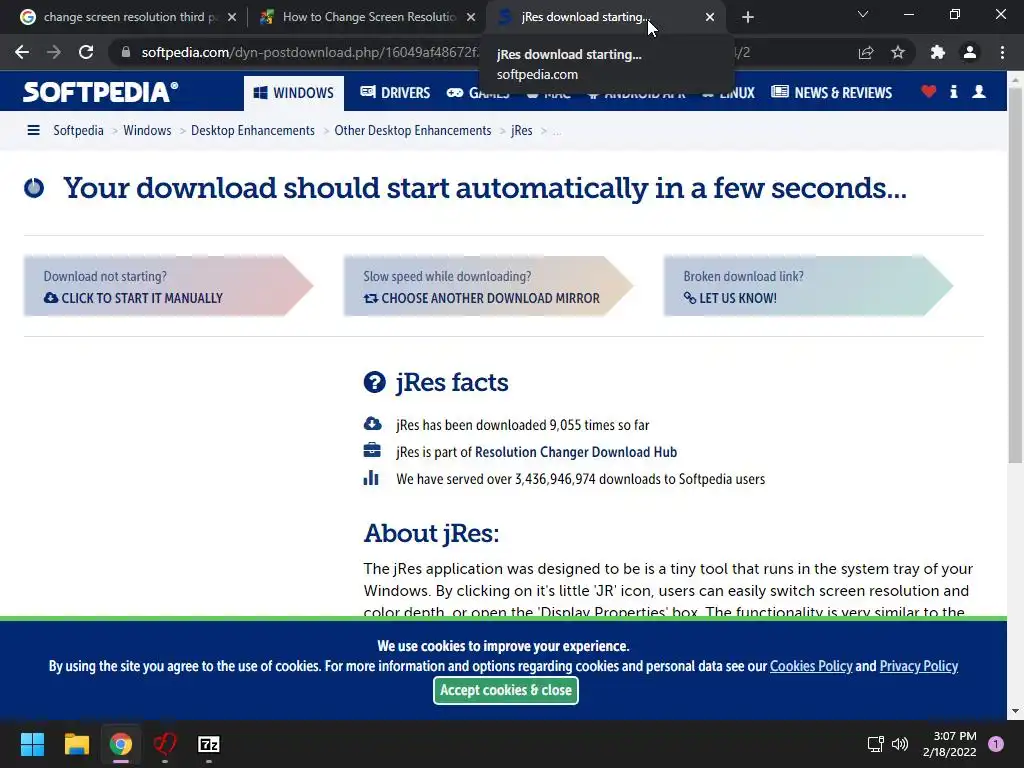Open the Chrome three-dot menu

point(1002,52)
